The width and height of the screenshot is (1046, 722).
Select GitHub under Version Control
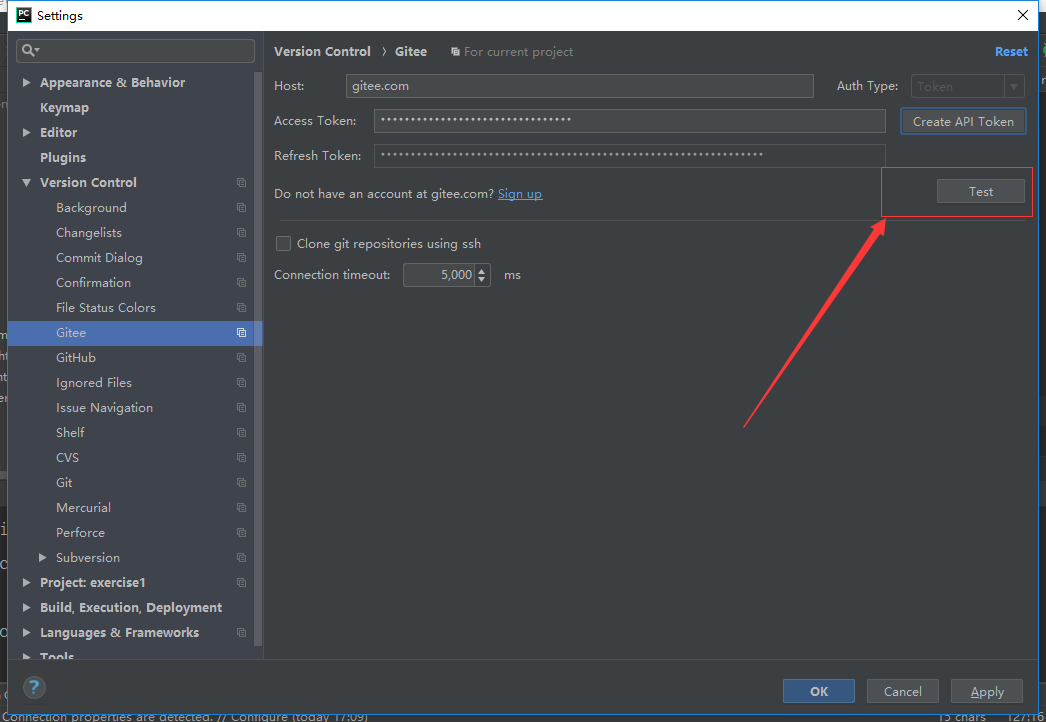coord(76,358)
